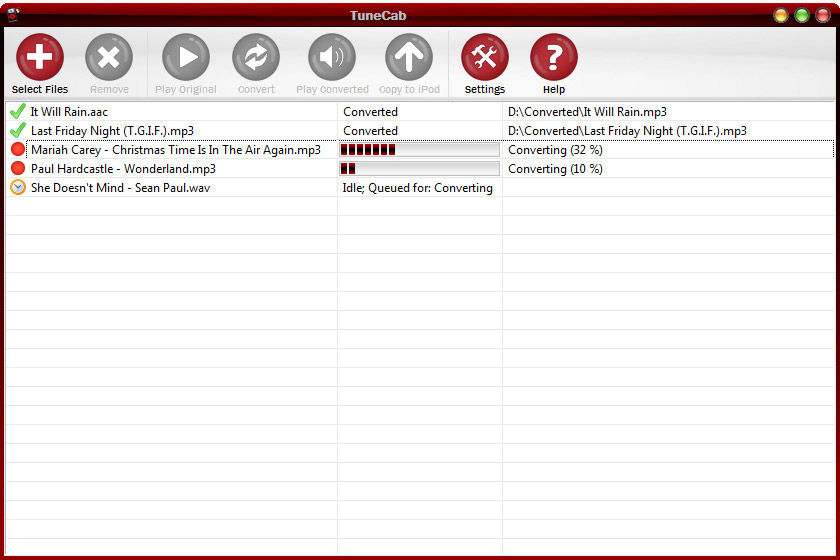Click the red status dot beside Mariah Carey track

tap(18, 150)
